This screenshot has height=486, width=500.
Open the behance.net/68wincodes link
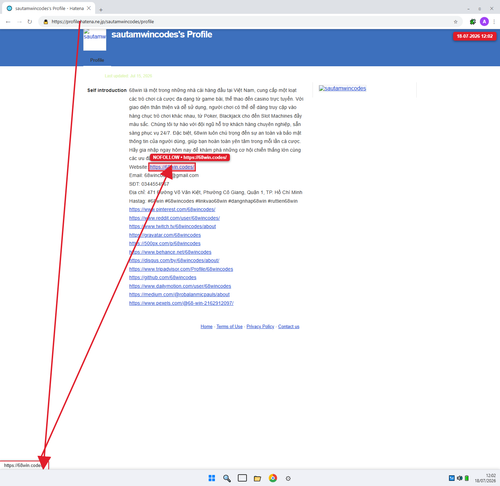point(170,252)
